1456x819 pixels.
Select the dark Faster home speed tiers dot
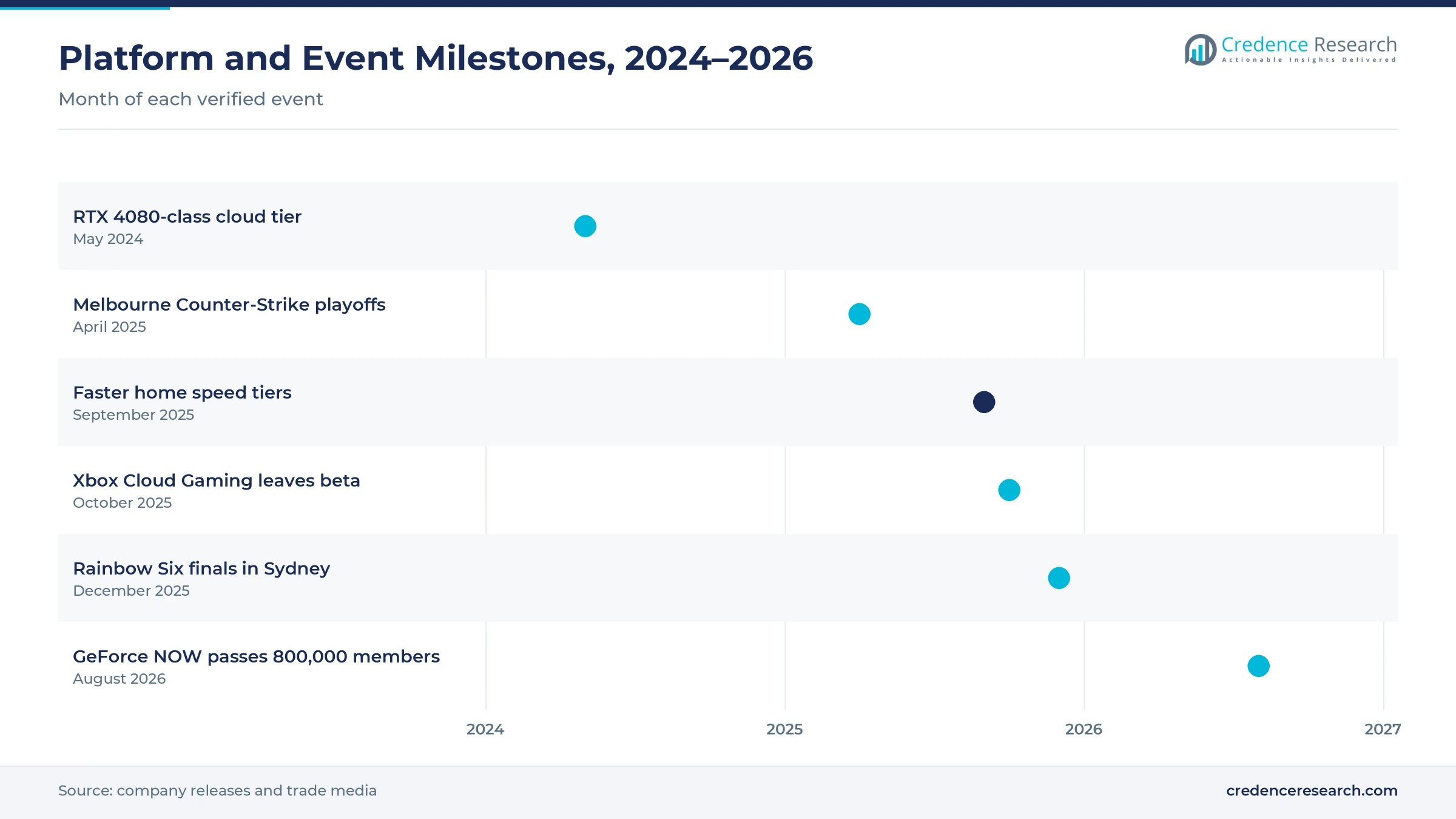point(984,402)
